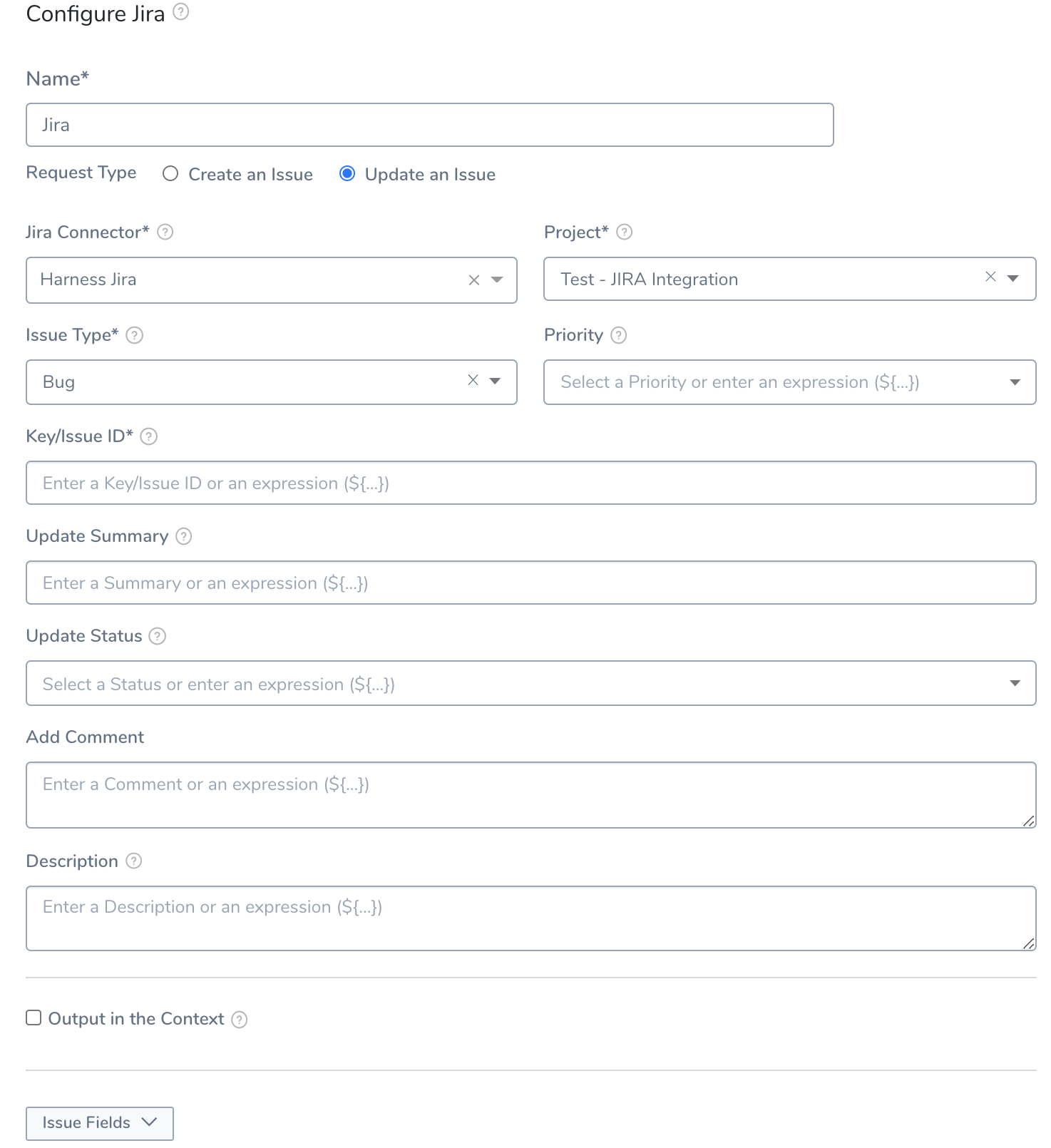Click the Project field help icon
The width and height of the screenshot is (1051, 1148).
point(625,232)
